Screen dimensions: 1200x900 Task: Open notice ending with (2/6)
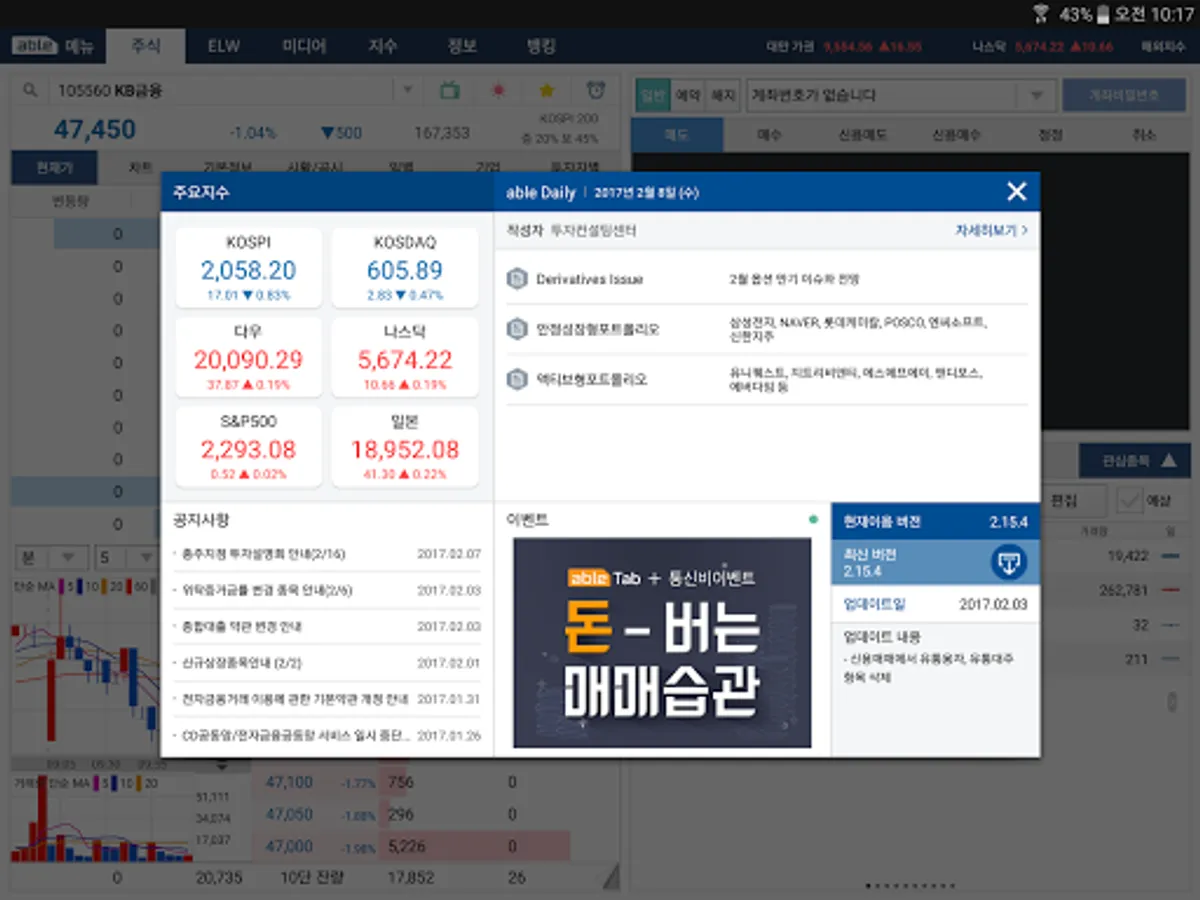[x=326, y=590]
